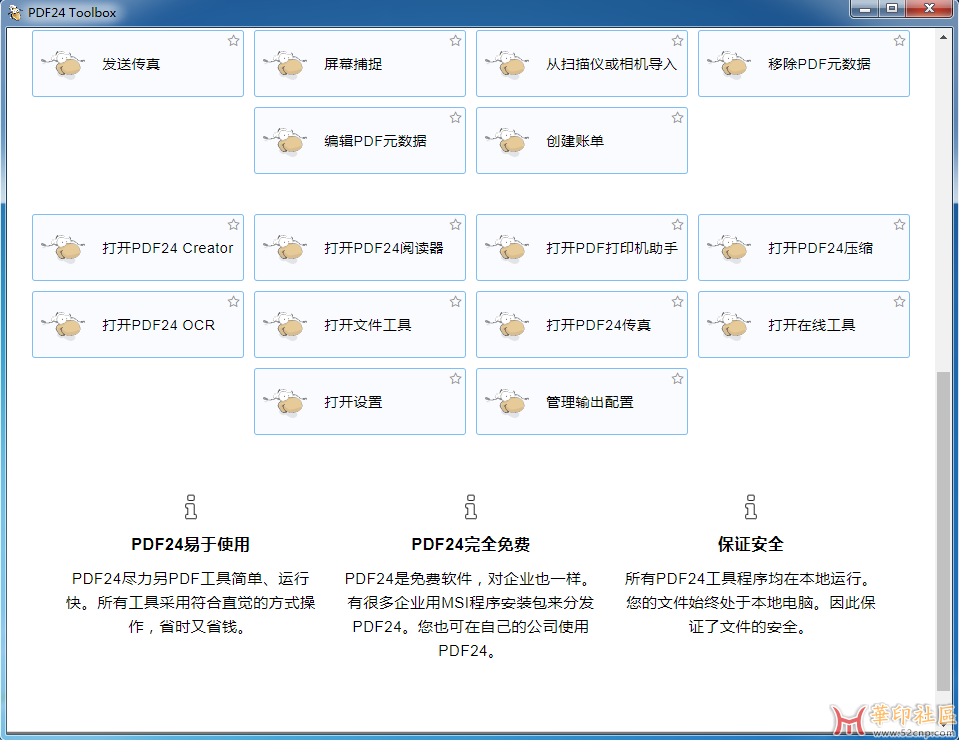This screenshot has width=959, height=740.
Task: Click info icon above PDF24易于使用
Action: [191, 507]
